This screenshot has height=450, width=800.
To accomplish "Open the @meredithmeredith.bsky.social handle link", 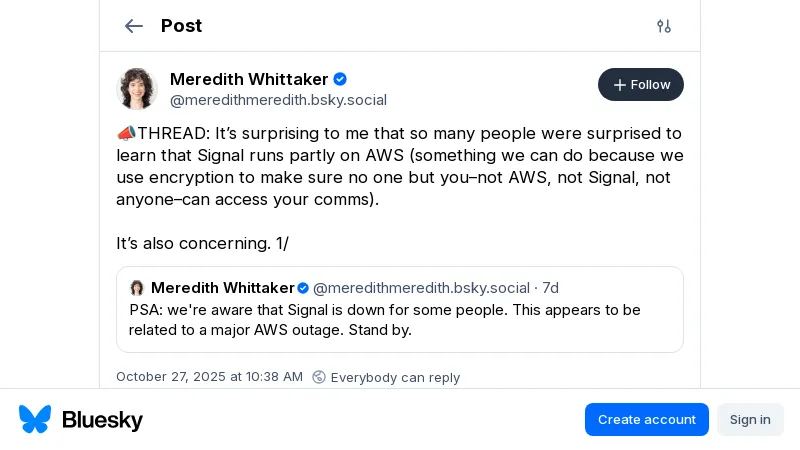I will (x=278, y=100).
